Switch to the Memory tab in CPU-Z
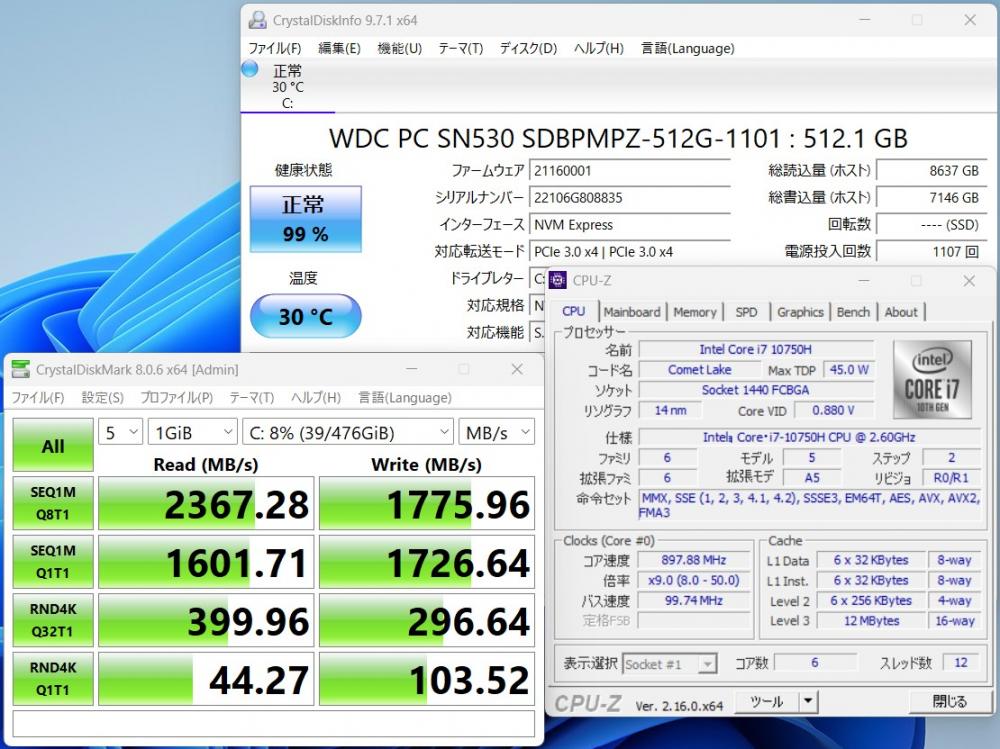Viewport: 1000px width, 749px height. pyautogui.click(x=695, y=312)
